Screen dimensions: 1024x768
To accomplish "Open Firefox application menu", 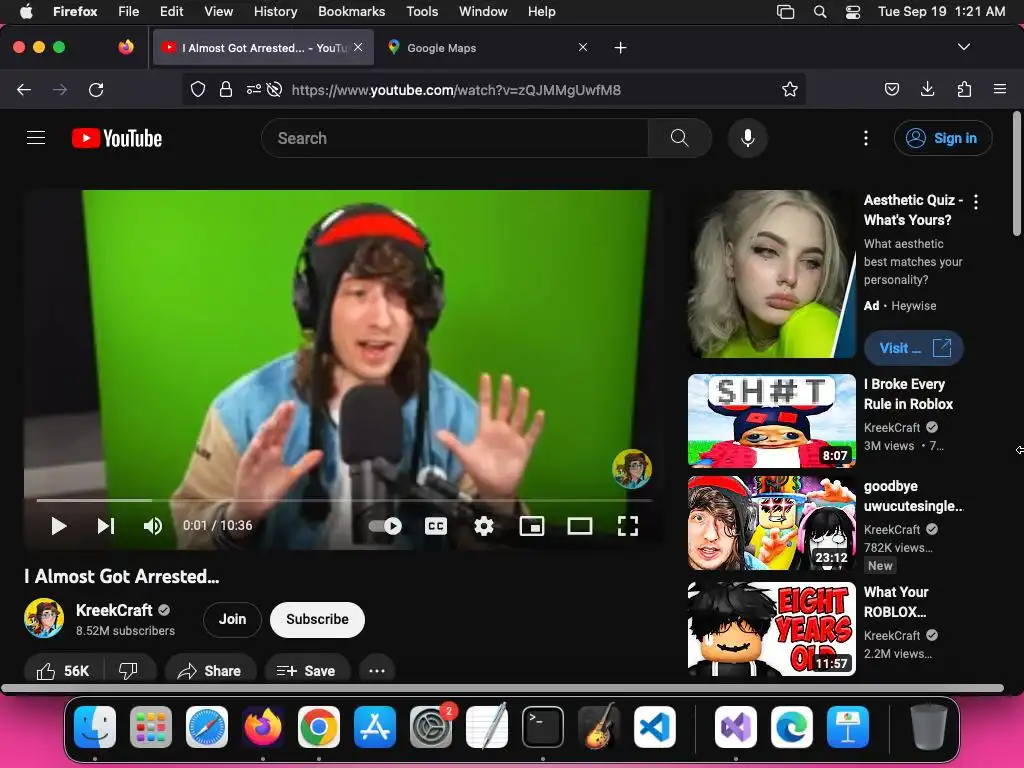I will (x=1000, y=89).
